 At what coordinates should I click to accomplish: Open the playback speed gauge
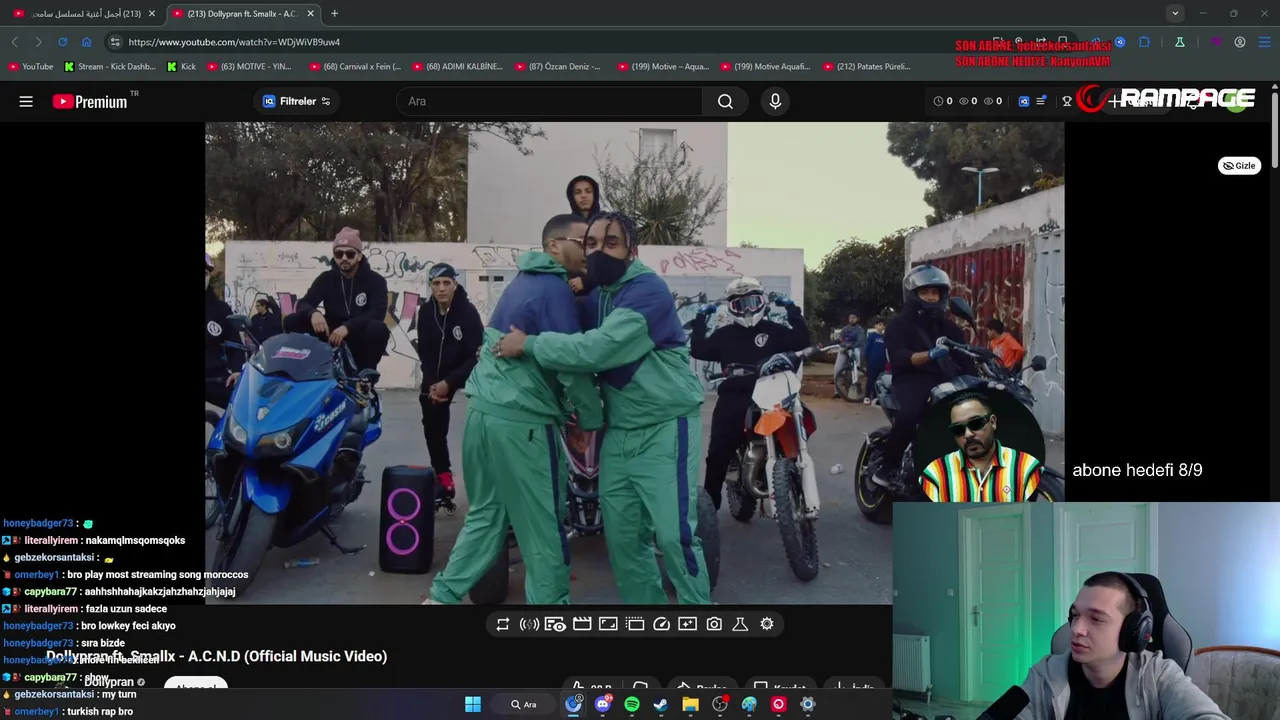click(x=661, y=624)
